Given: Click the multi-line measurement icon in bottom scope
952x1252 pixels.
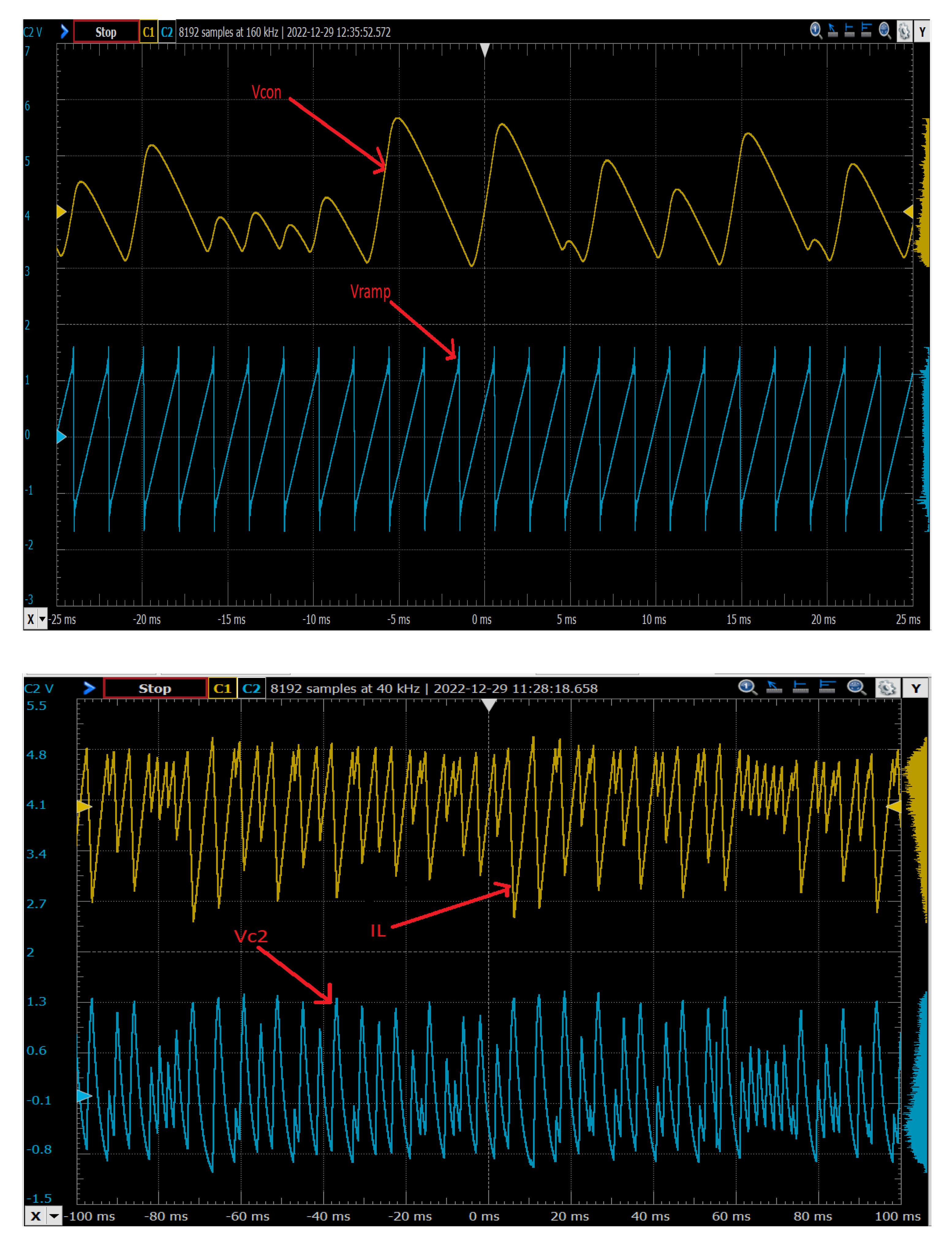Looking at the screenshot, I should 827,687.
